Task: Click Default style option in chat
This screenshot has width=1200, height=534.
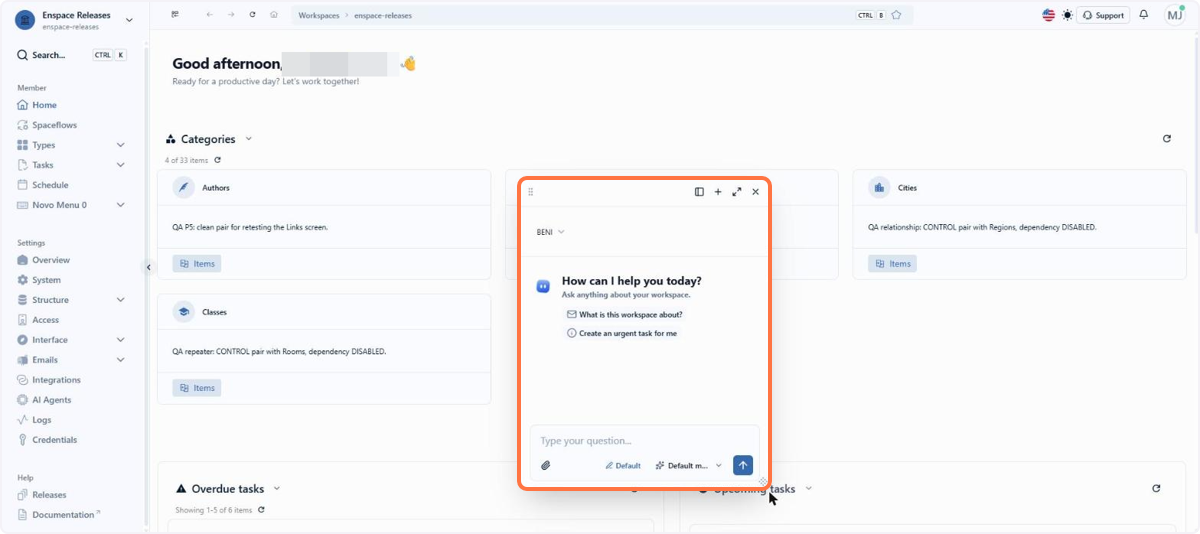Action: tap(623, 465)
